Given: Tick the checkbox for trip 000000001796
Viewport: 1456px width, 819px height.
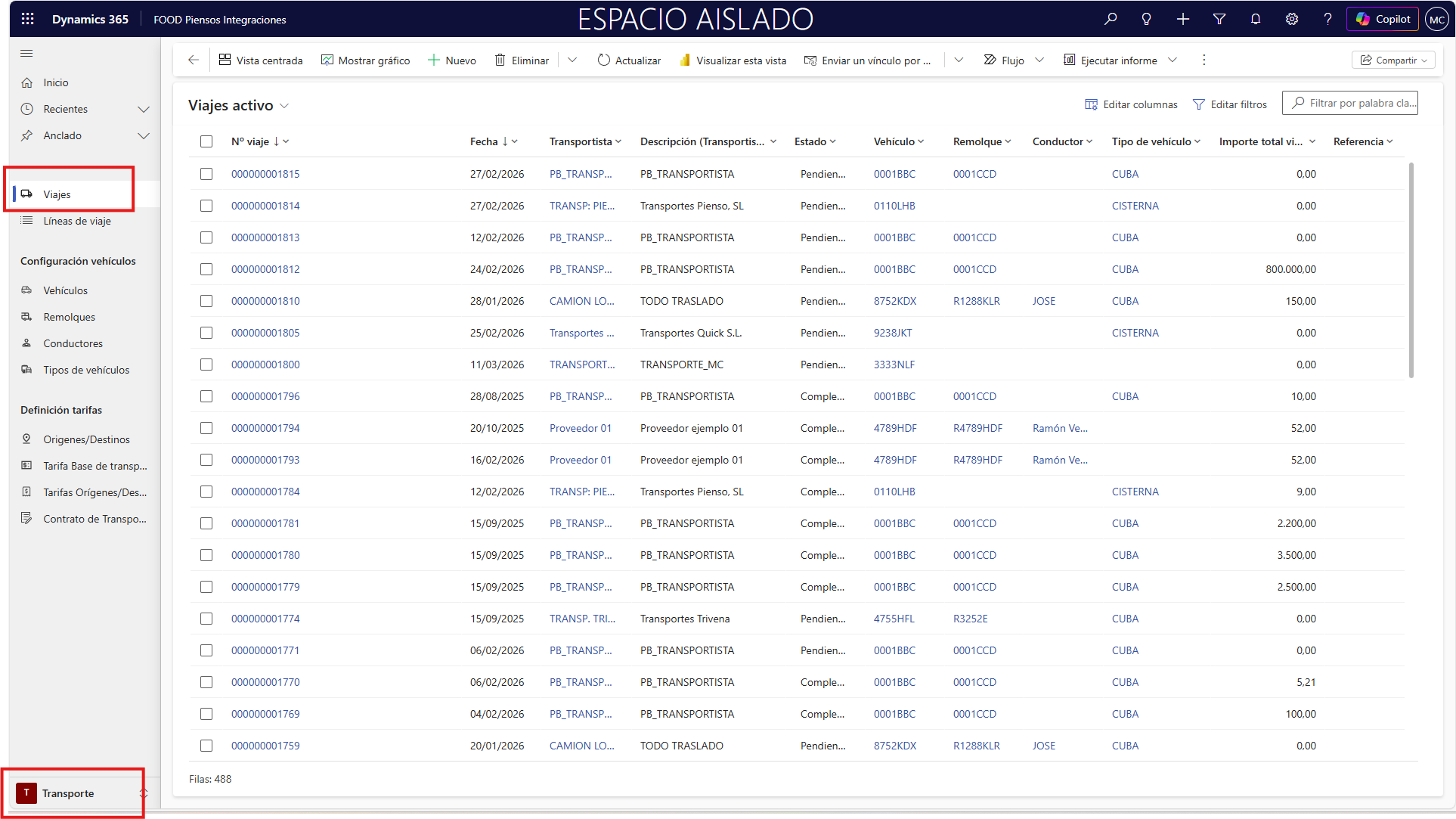Looking at the screenshot, I should (x=206, y=396).
